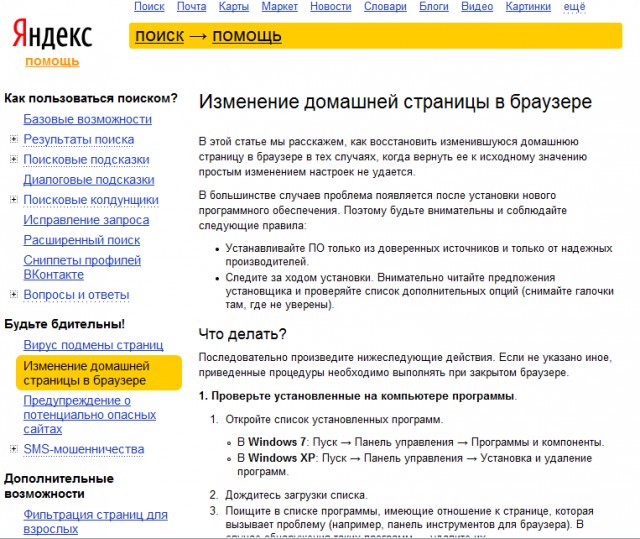Click the Будьте бдительны! section heading
This screenshot has width=640, height=539.
(x=64, y=324)
